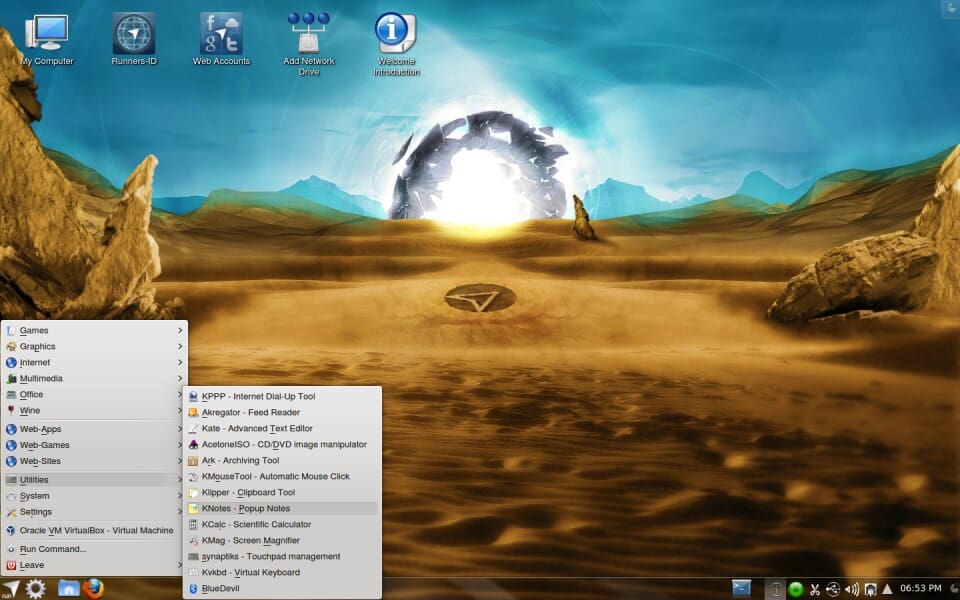
Task: Launch Kvkbd - Virtual Keyboard
Action: [282, 572]
